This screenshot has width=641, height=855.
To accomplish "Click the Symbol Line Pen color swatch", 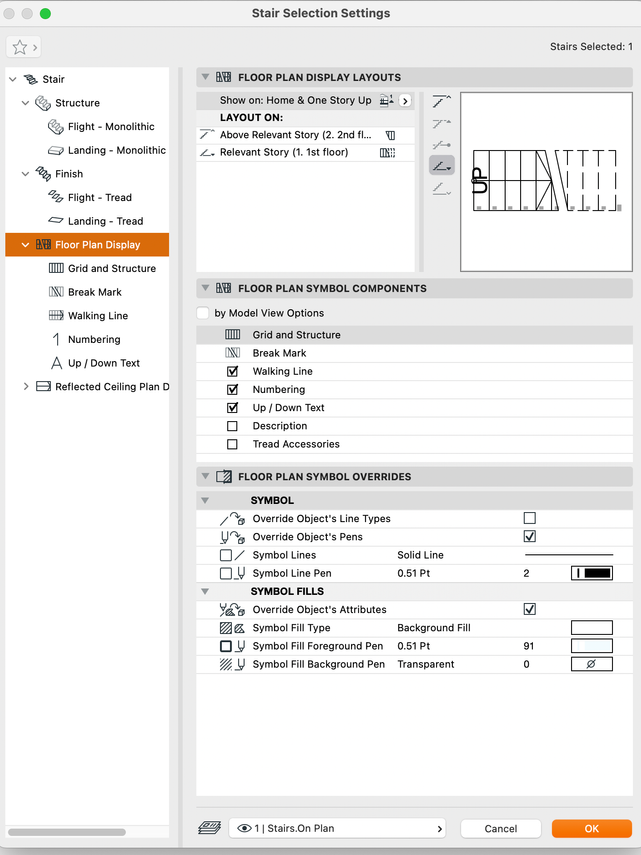I will coord(592,573).
